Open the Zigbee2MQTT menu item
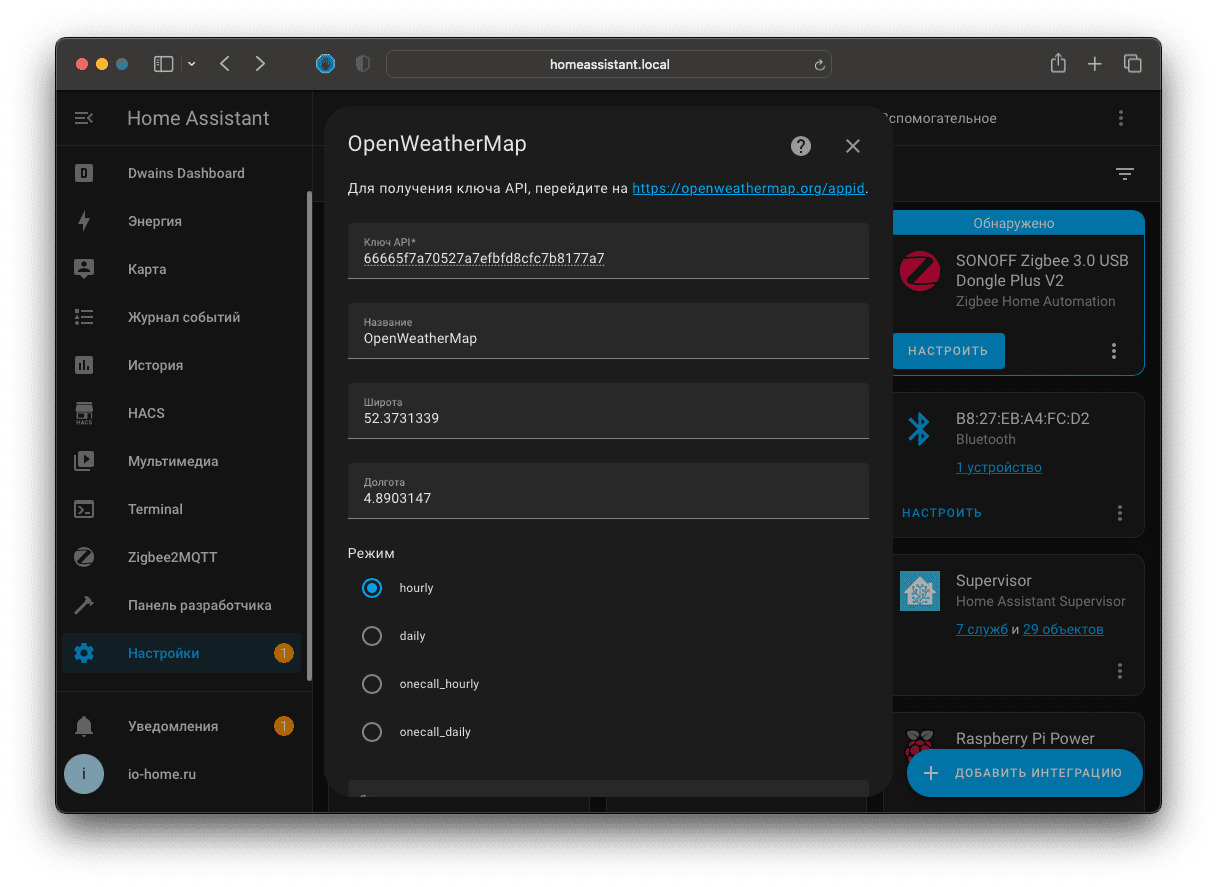This screenshot has height=887, width=1217. point(181,557)
